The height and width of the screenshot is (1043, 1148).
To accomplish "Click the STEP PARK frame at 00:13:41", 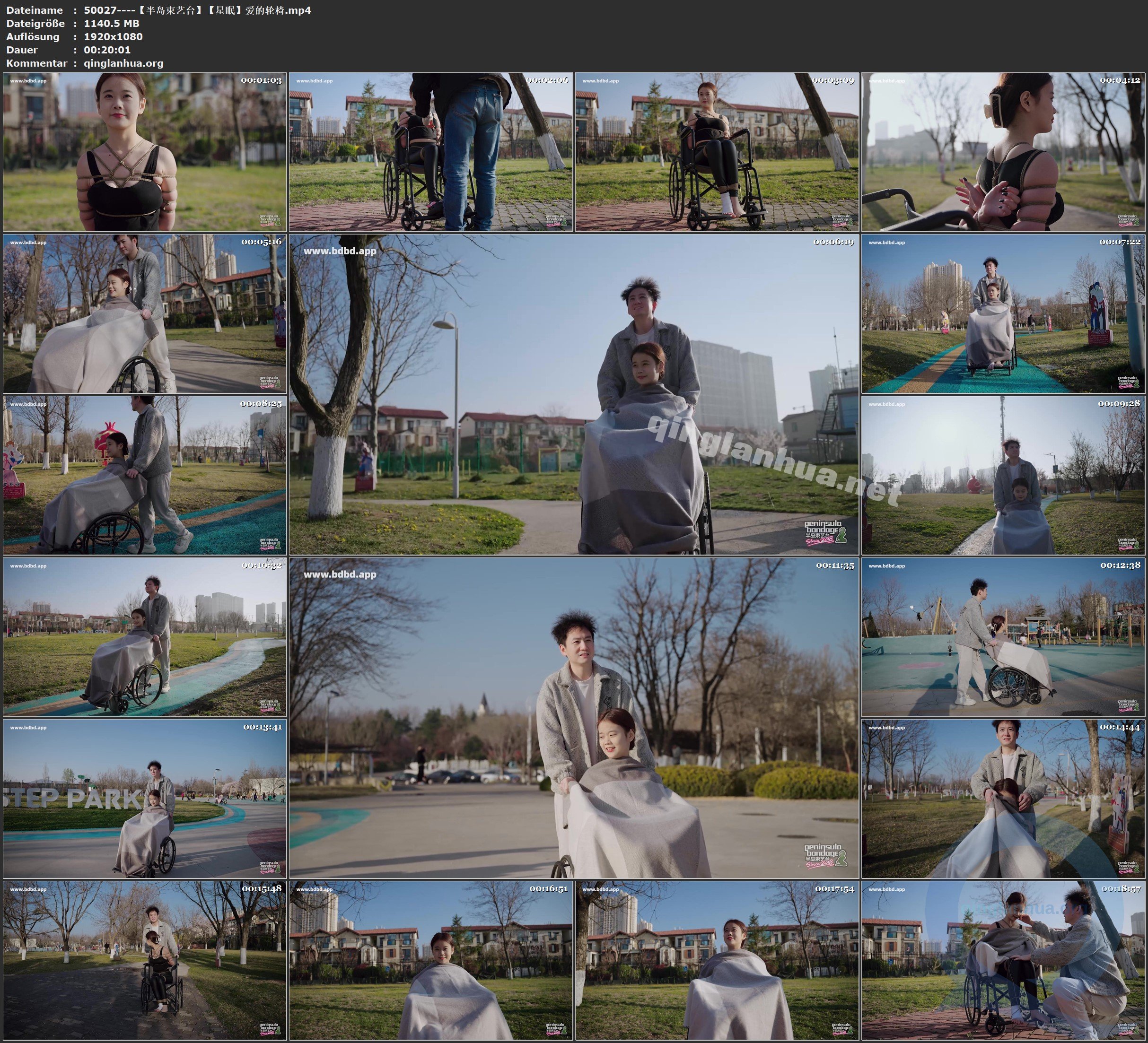I will pyautogui.click(x=145, y=799).
